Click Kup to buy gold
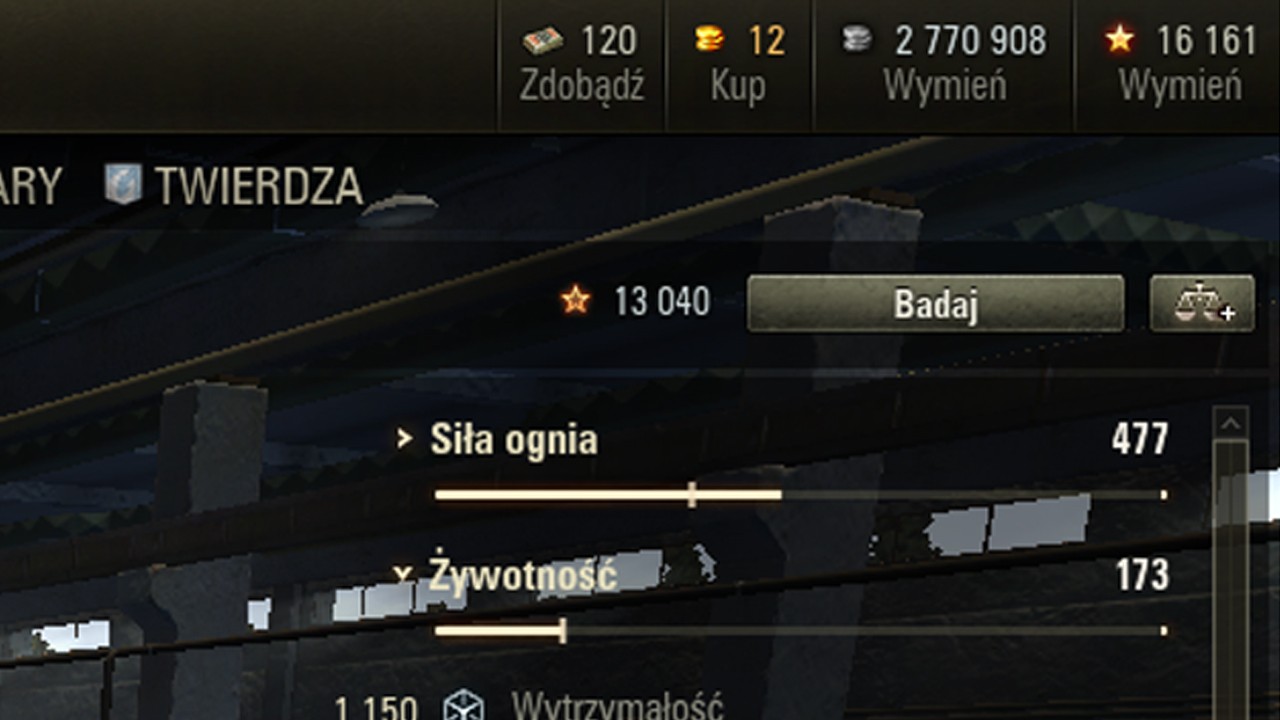Viewport: 1280px width, 720px height. (x=738, y=86)
